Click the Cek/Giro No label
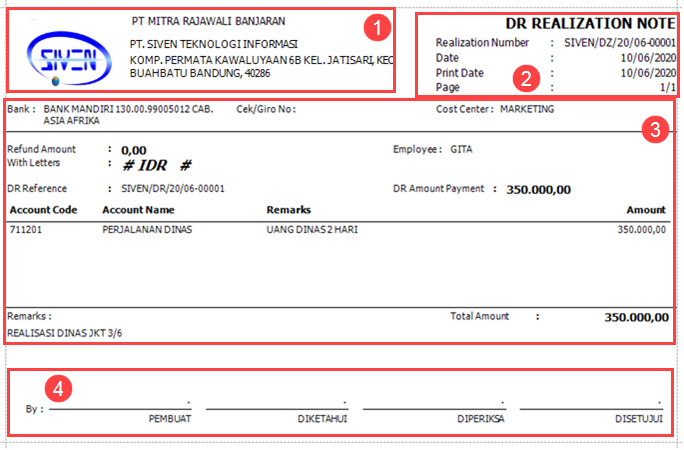This screenshot has height=450, width=684. (x=266, y=109)
